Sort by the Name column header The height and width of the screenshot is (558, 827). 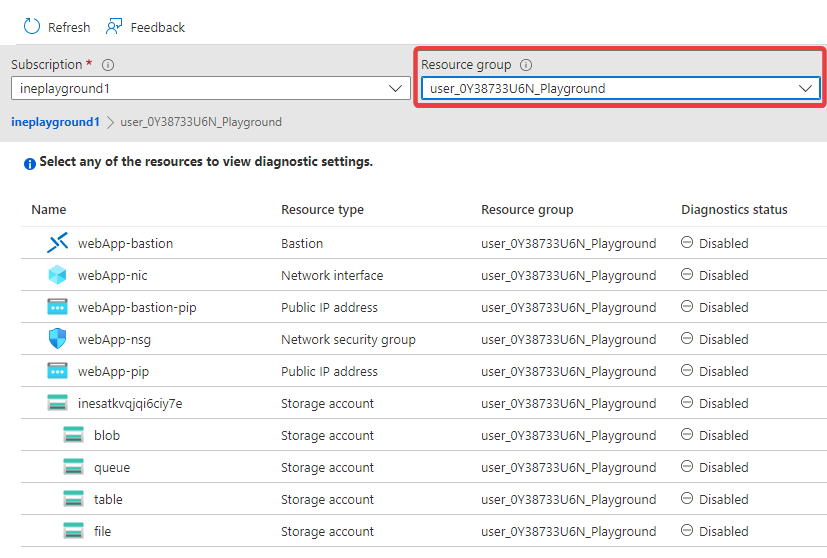49,210
